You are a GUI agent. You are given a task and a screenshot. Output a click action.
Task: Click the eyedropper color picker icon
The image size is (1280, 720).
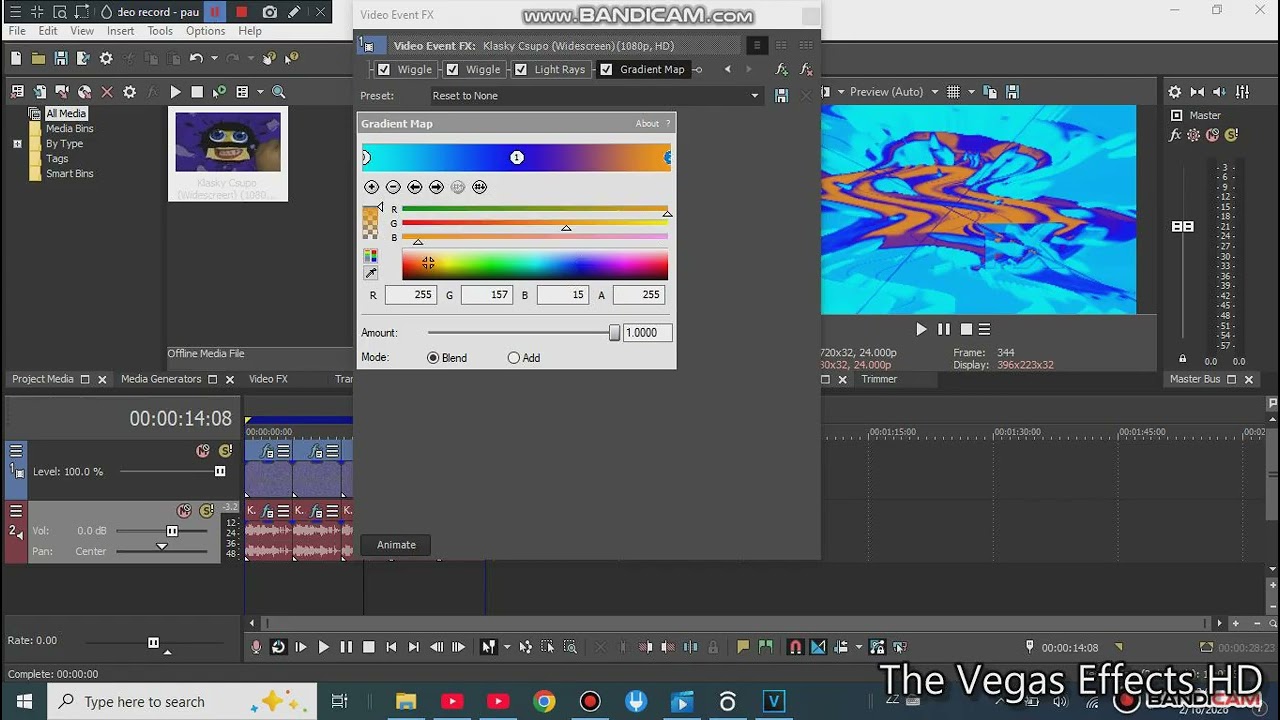[x=371, y=273]
